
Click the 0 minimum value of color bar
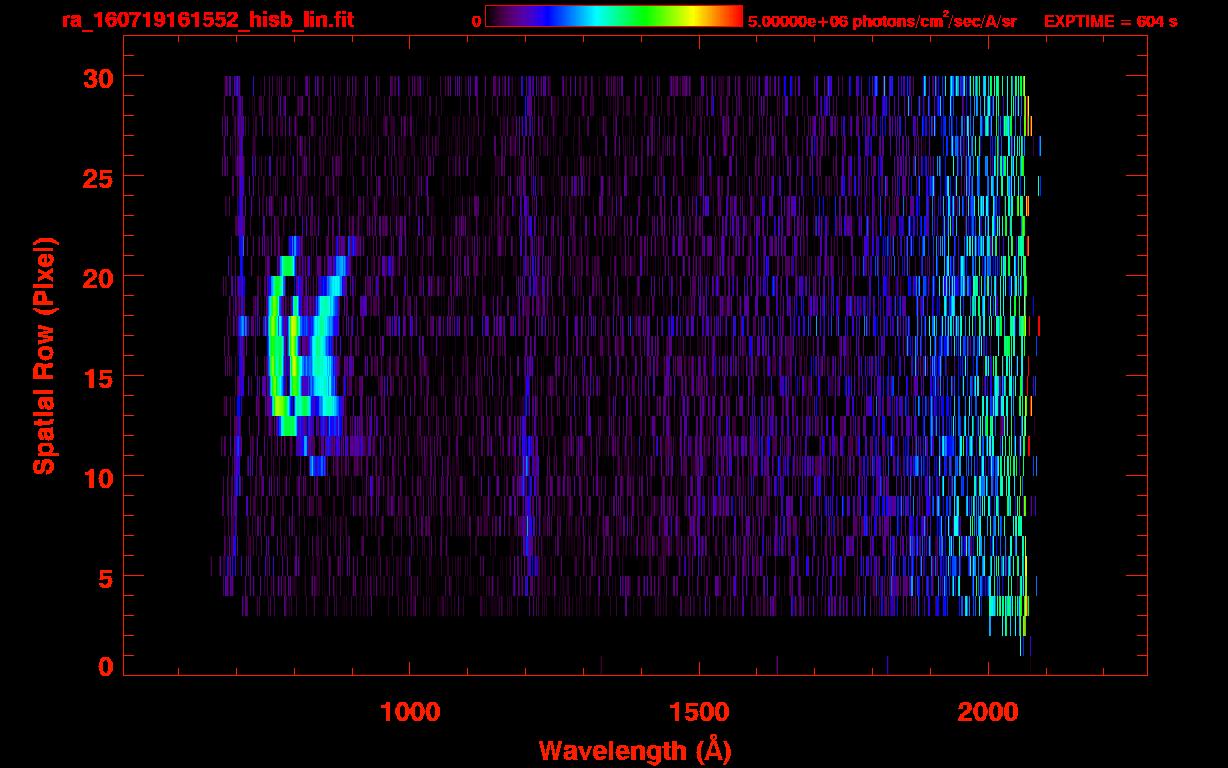coord(477,20)
